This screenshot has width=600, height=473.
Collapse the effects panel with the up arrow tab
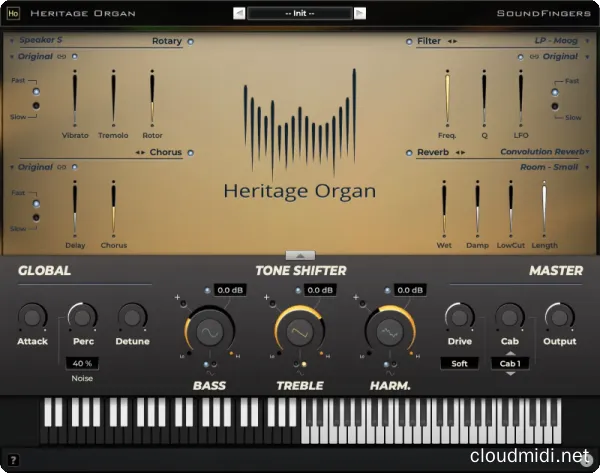click(300, 255)
